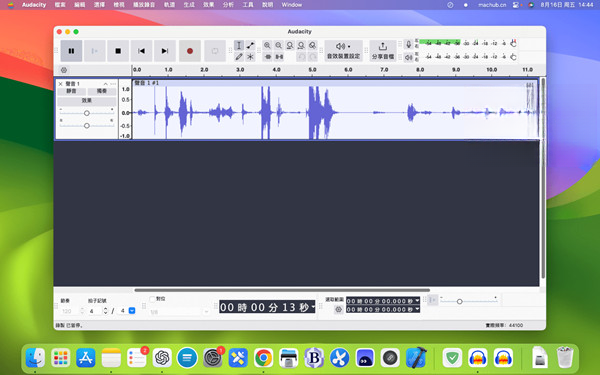
Task: Open the Trash in the Dock
Action: click(565, 357)
